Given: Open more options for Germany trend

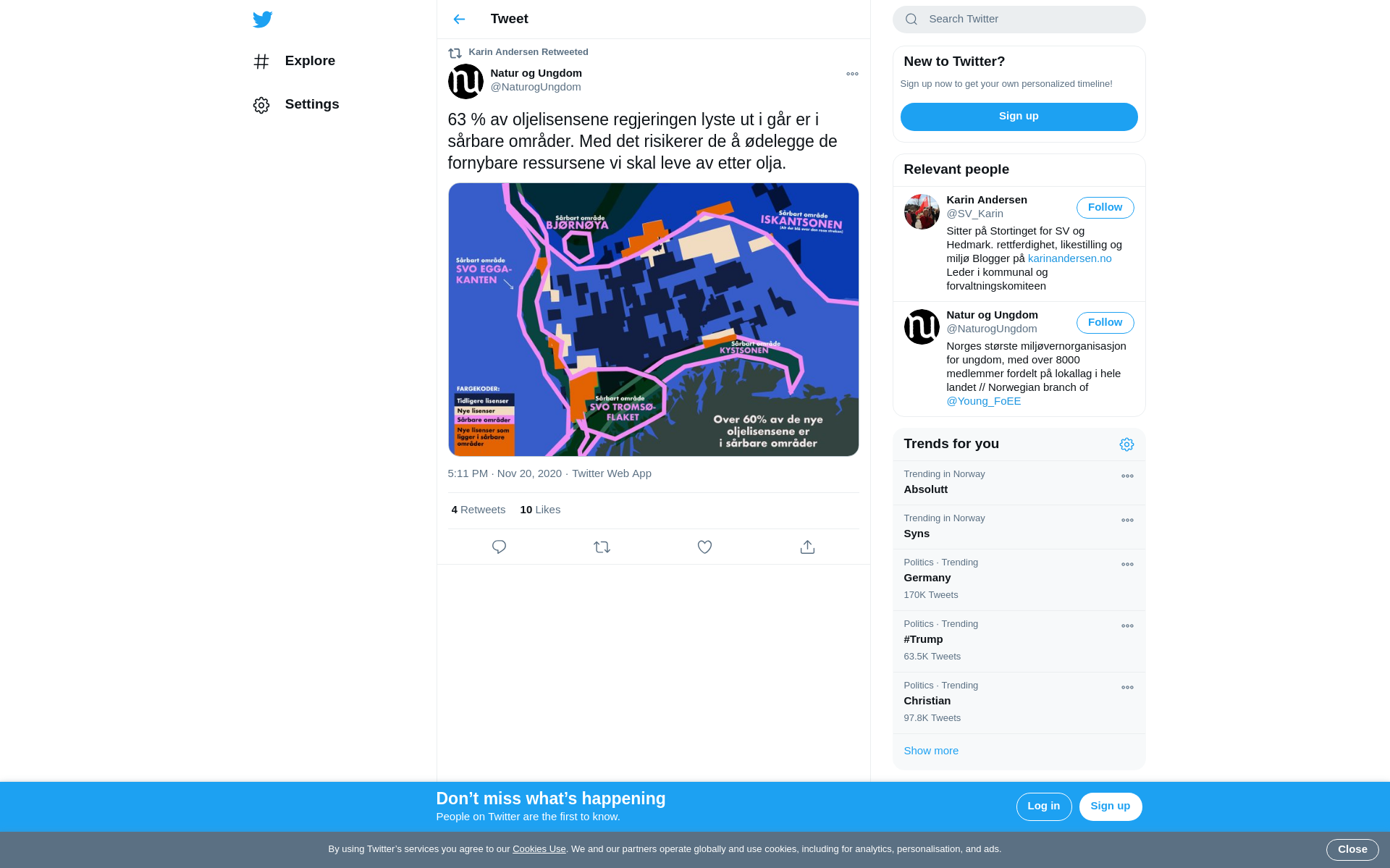Looking at the screenshot, I should (x=1127, y=565).
